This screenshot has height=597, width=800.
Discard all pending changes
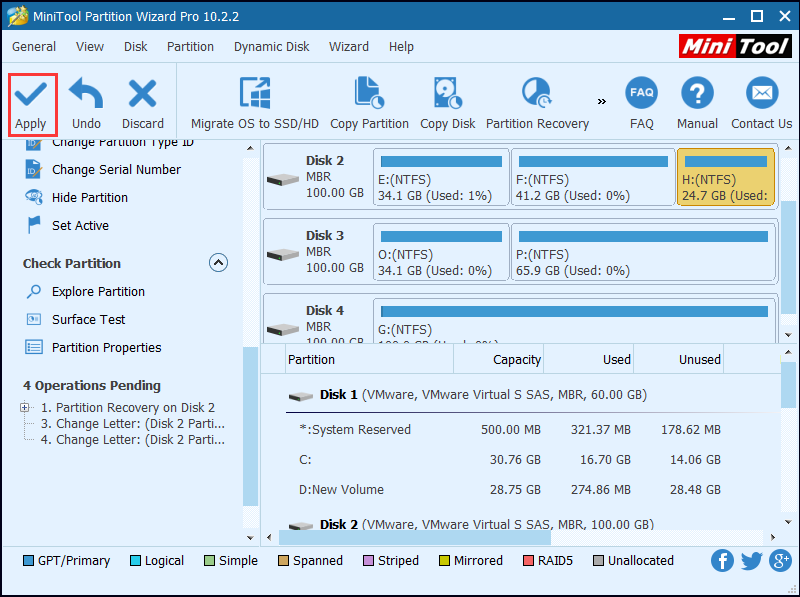pos(143,105)
